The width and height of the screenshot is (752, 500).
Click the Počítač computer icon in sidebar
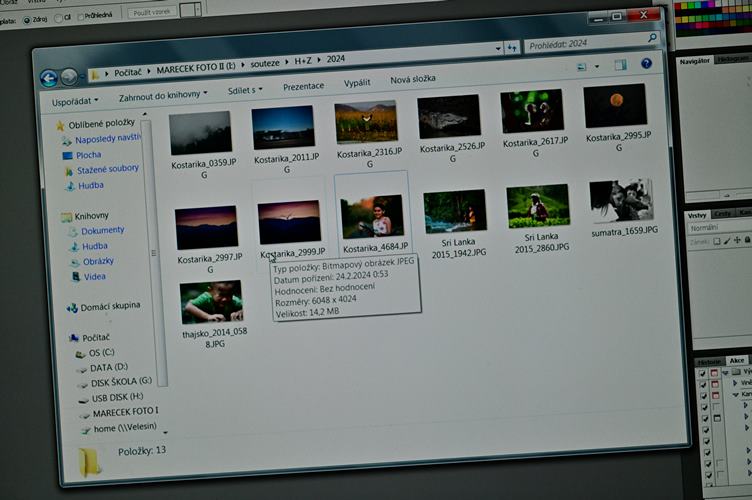click(74, 338)
